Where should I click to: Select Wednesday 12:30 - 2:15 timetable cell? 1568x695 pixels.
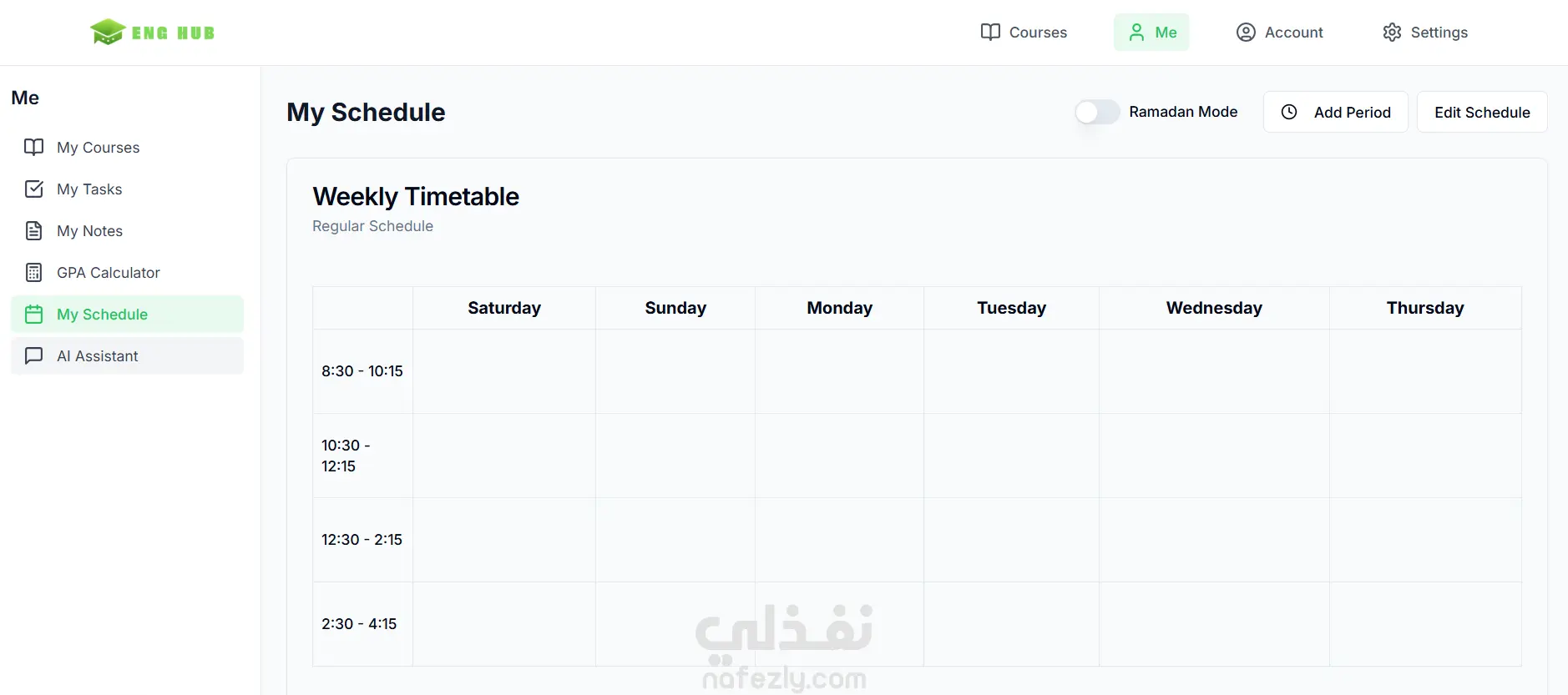coord(1214,540)
